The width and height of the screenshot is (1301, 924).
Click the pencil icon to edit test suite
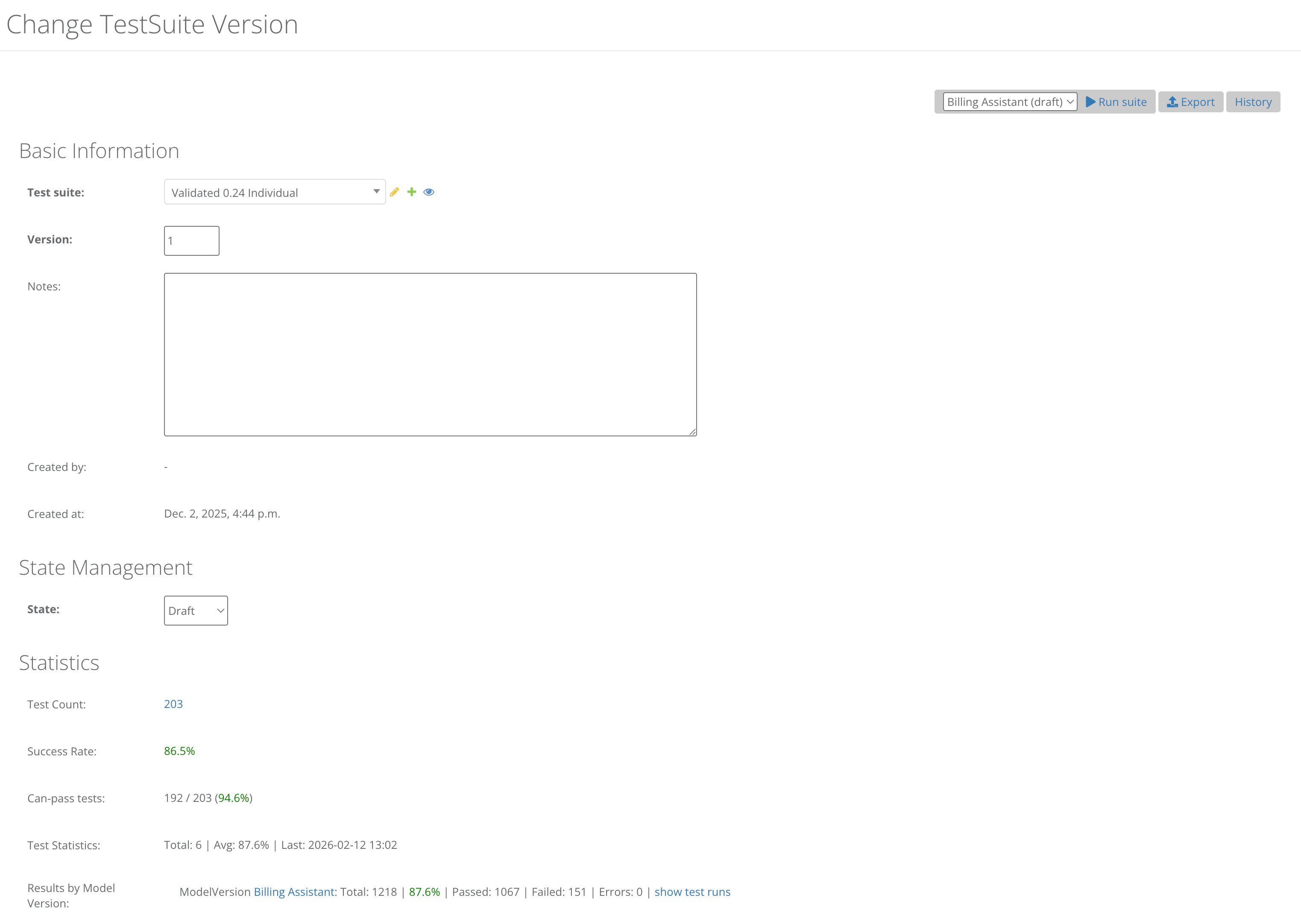[x=394, y=192]
